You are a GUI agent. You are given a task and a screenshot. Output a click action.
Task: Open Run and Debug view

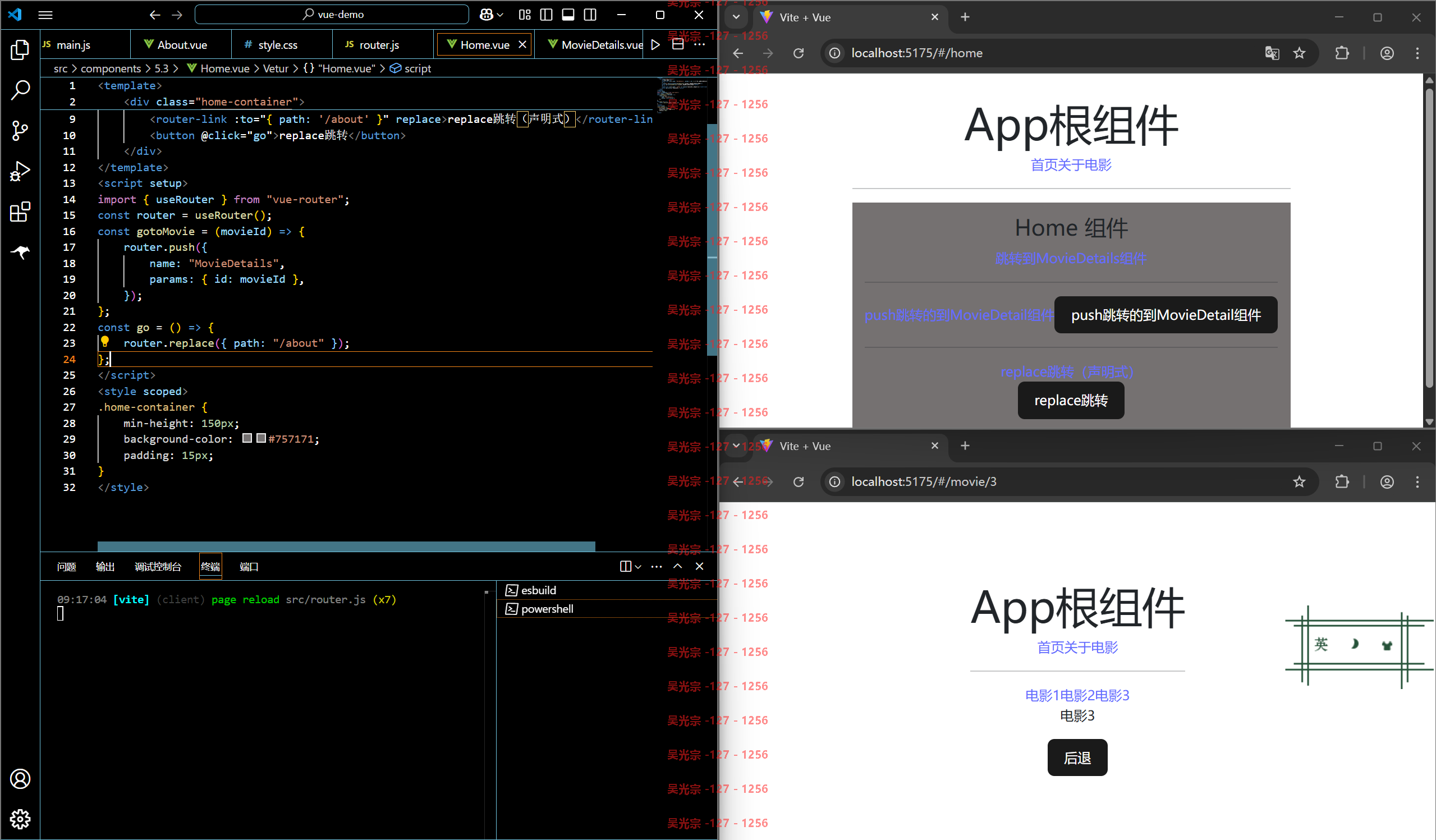20,171
